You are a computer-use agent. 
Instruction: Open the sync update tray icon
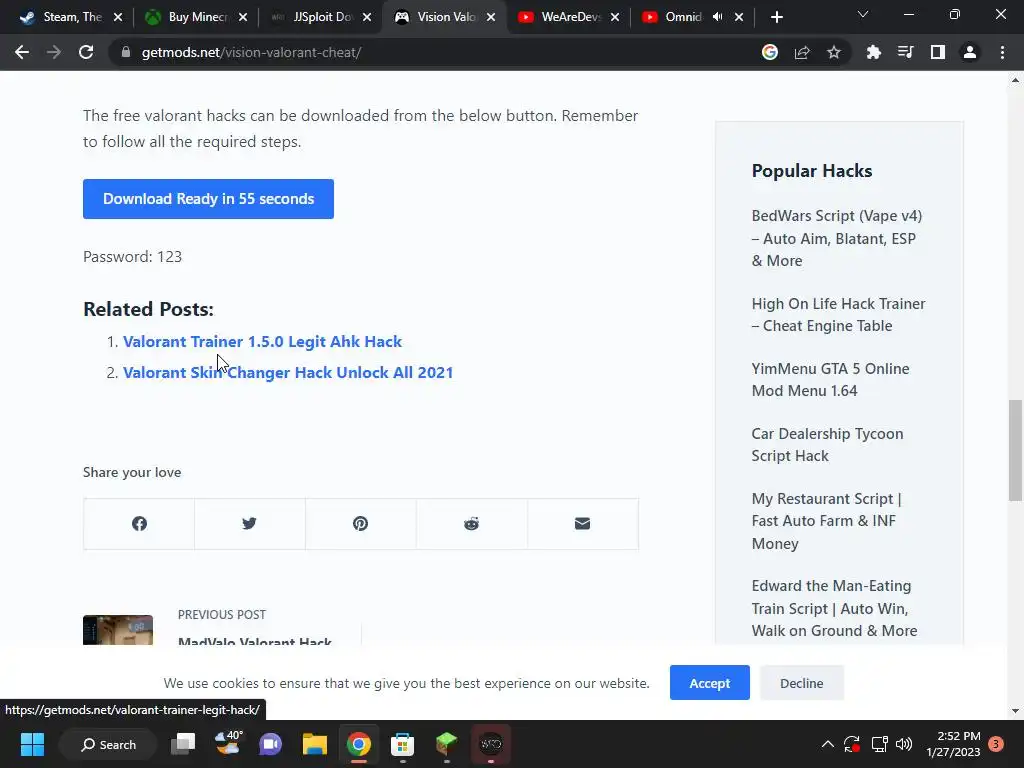point(852,744)
